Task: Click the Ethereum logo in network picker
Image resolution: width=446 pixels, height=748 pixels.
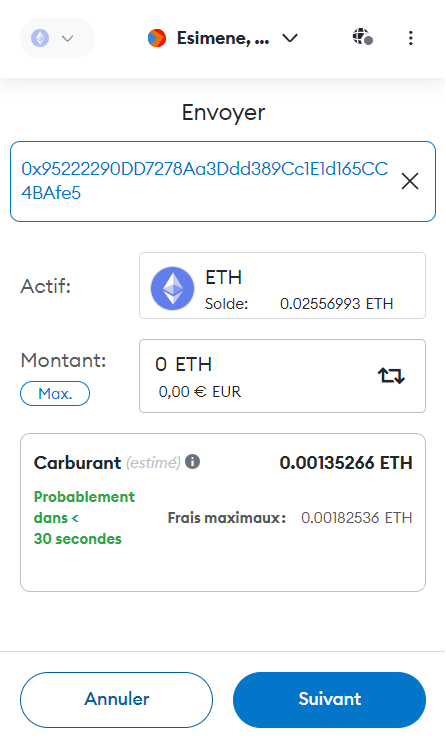Action: 40,38
